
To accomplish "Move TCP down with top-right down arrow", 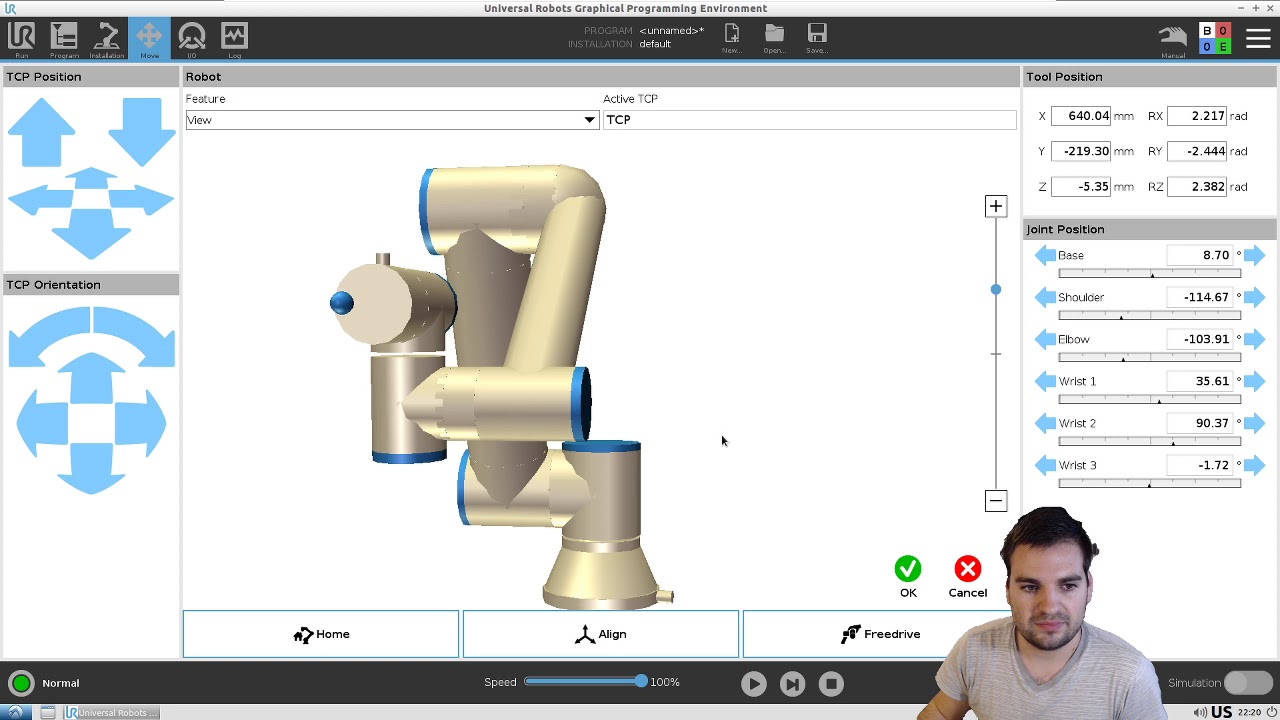I will click(x=142, y=132).
